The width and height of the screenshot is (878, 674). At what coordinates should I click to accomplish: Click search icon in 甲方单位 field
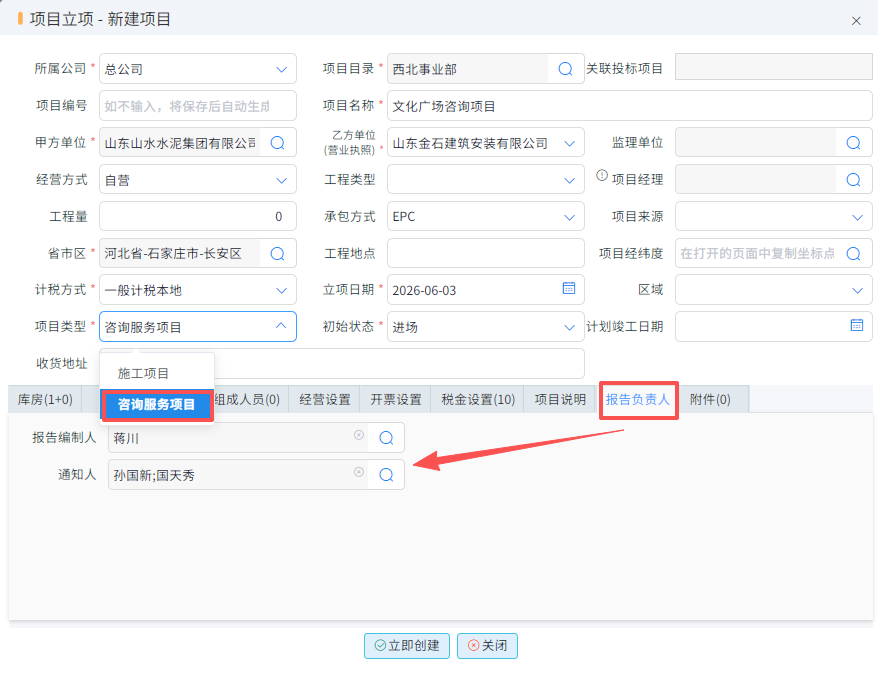pos(278,143)
